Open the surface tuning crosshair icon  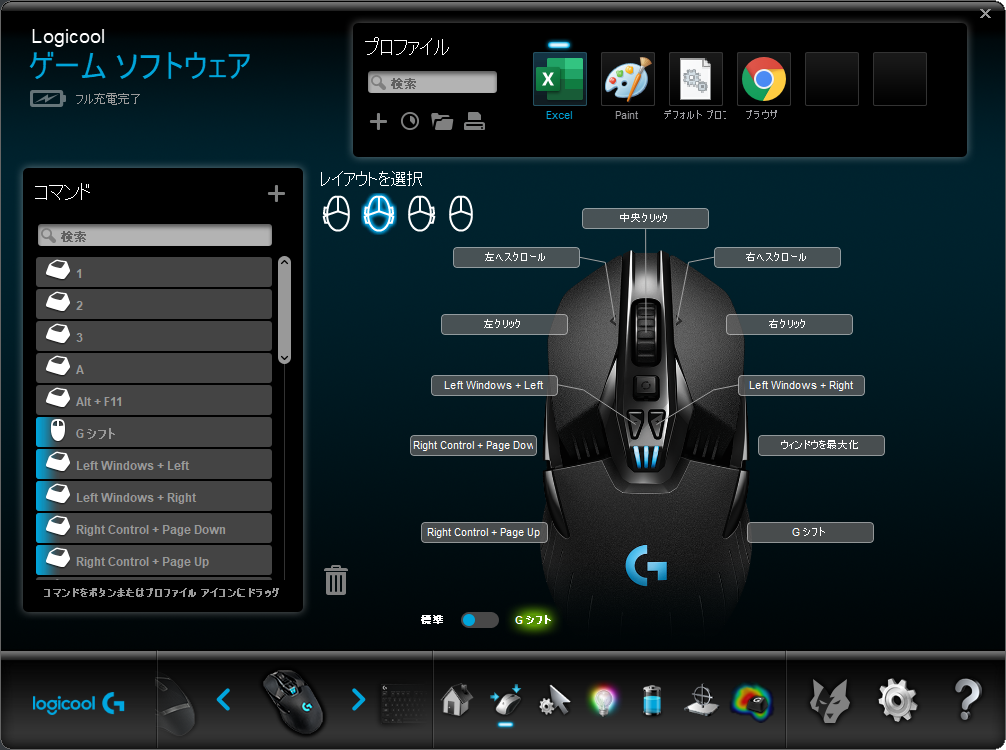[x=701, y=700]
